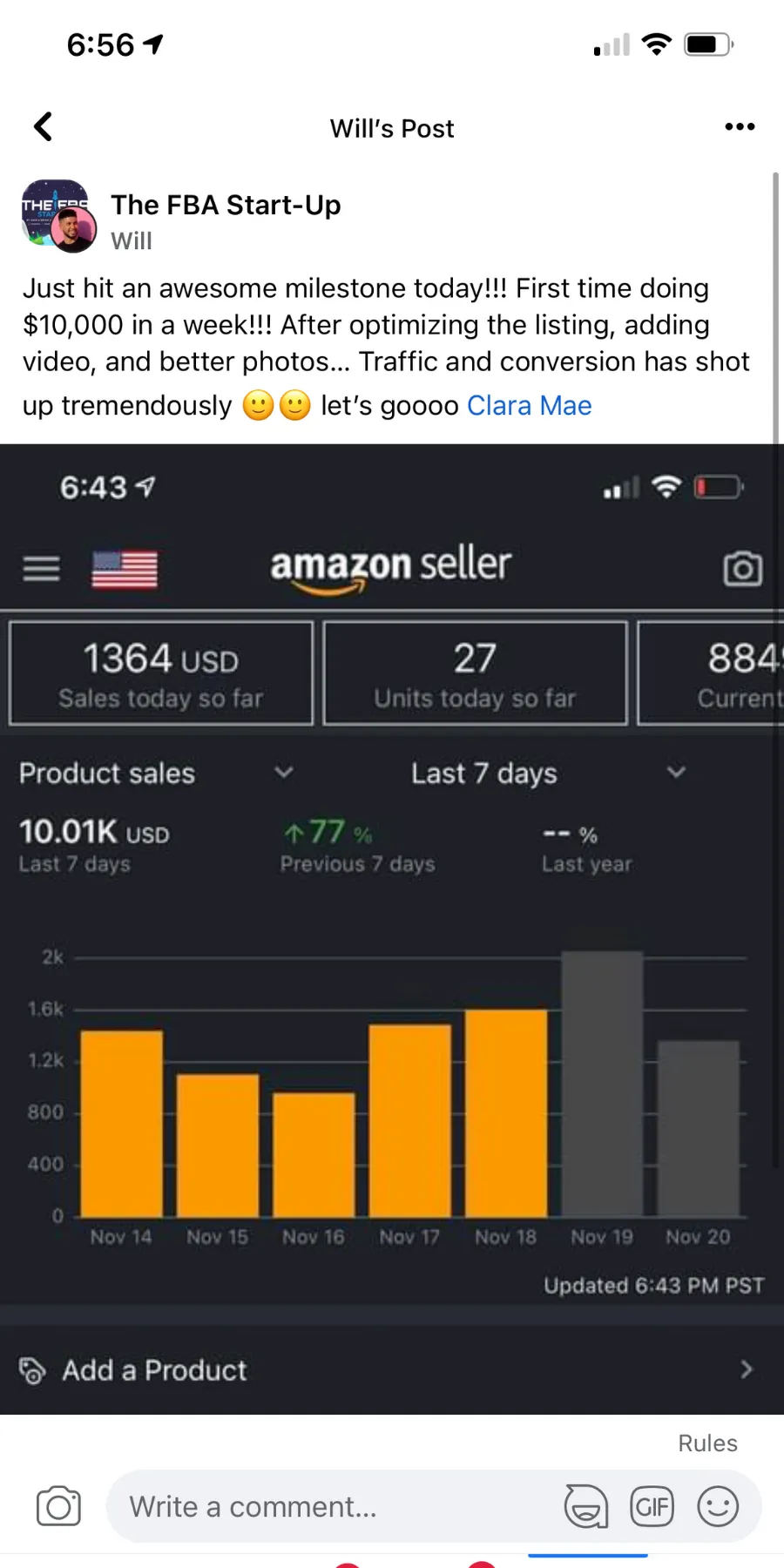Viewport: 784px width, 1568px height.
Task: Tap the camera icon beside comment box
Action: (58, 1506)
